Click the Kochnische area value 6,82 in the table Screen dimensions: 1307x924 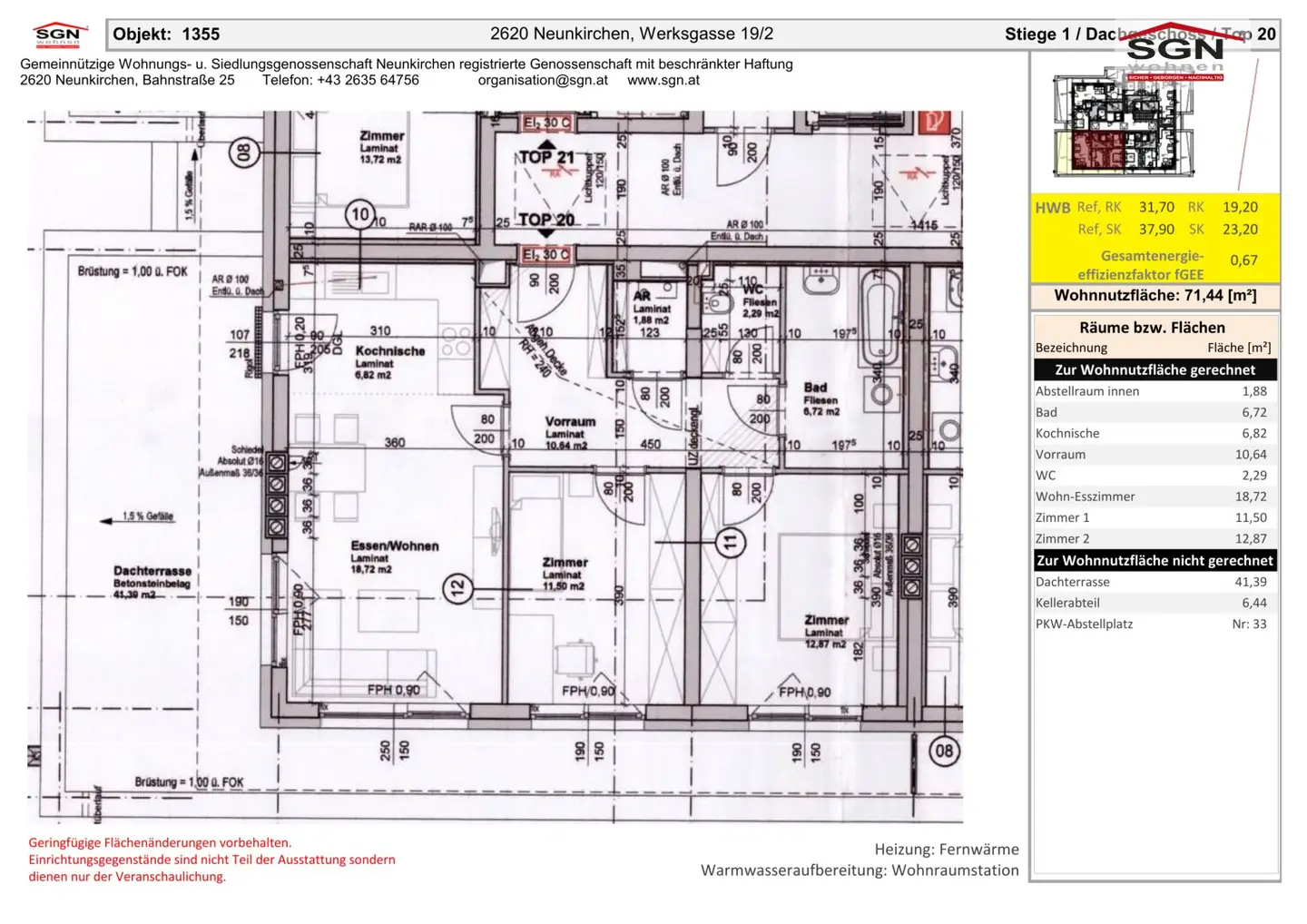pyautogui.click(x=1254, y=433)
